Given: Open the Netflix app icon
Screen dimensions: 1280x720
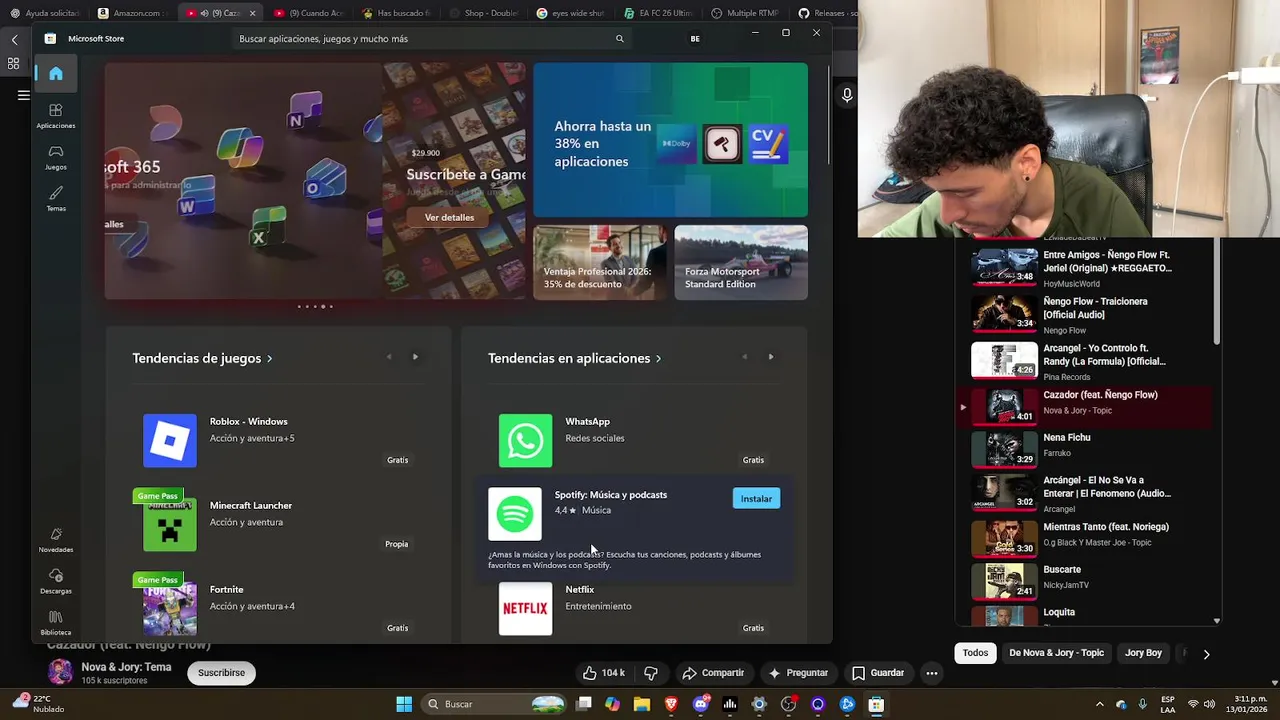Looking at the screenshot, I should (x=525, y=609).
